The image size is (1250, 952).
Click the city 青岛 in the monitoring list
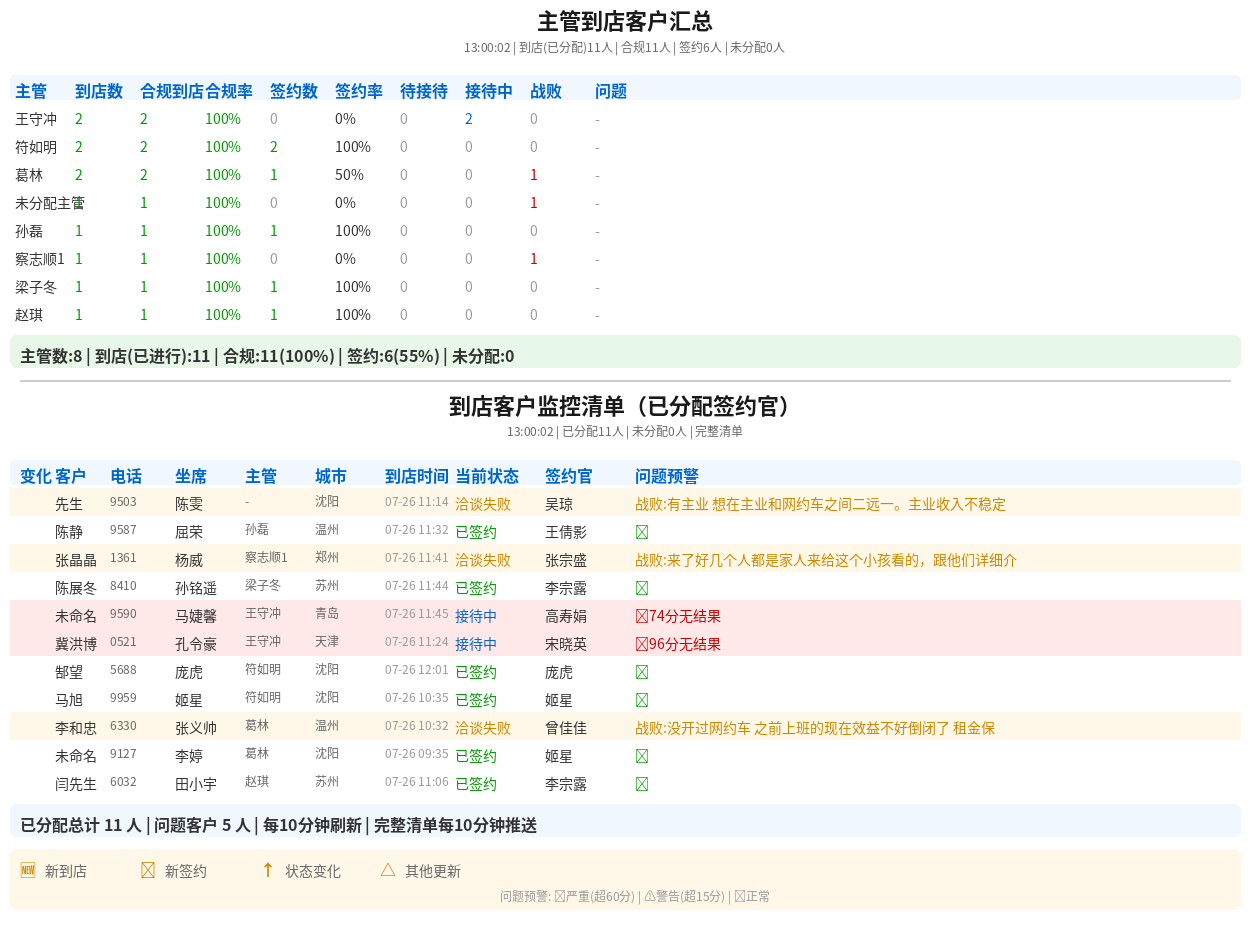coord(327,613)
